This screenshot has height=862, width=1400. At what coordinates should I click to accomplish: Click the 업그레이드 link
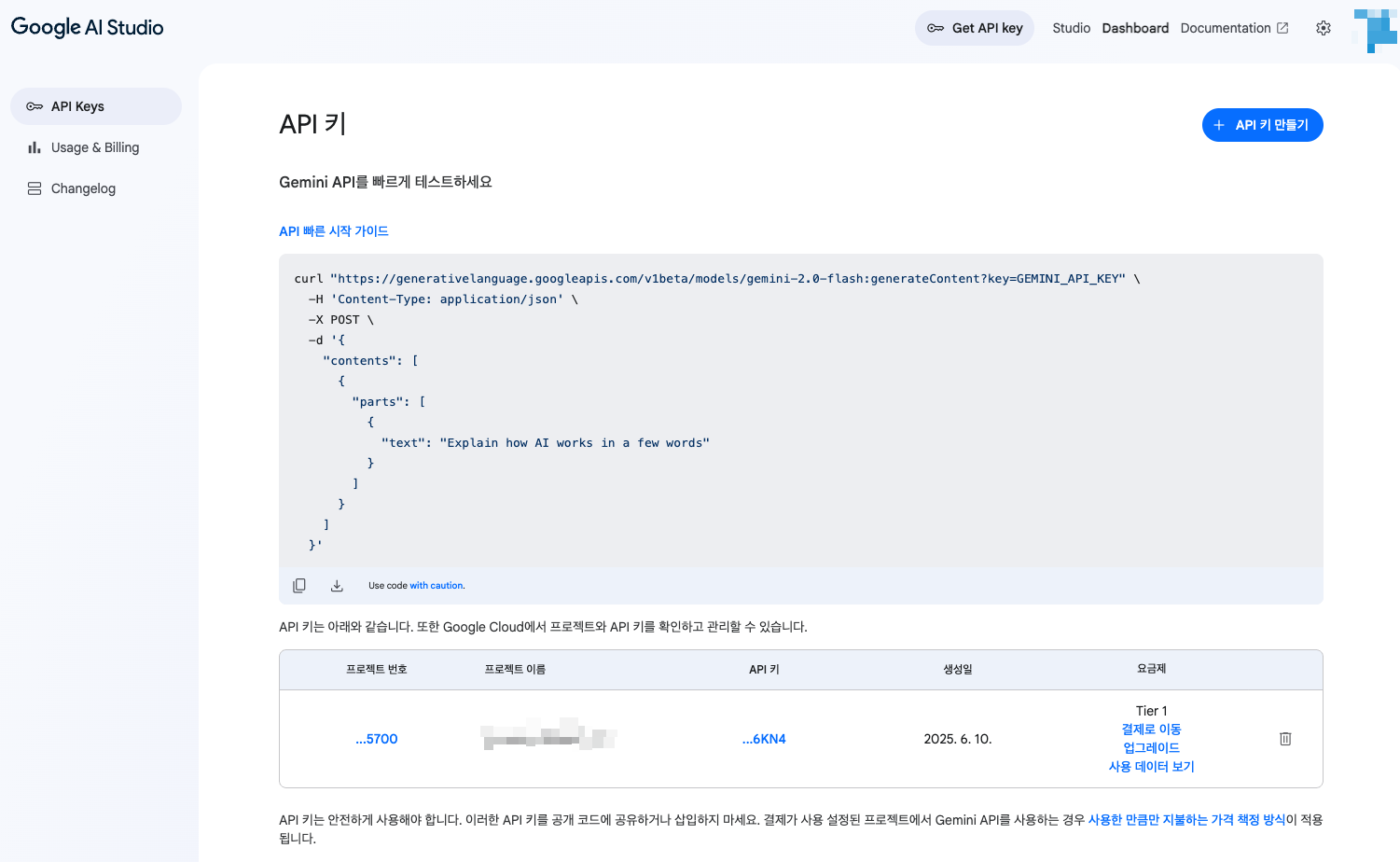[1151, 748]
